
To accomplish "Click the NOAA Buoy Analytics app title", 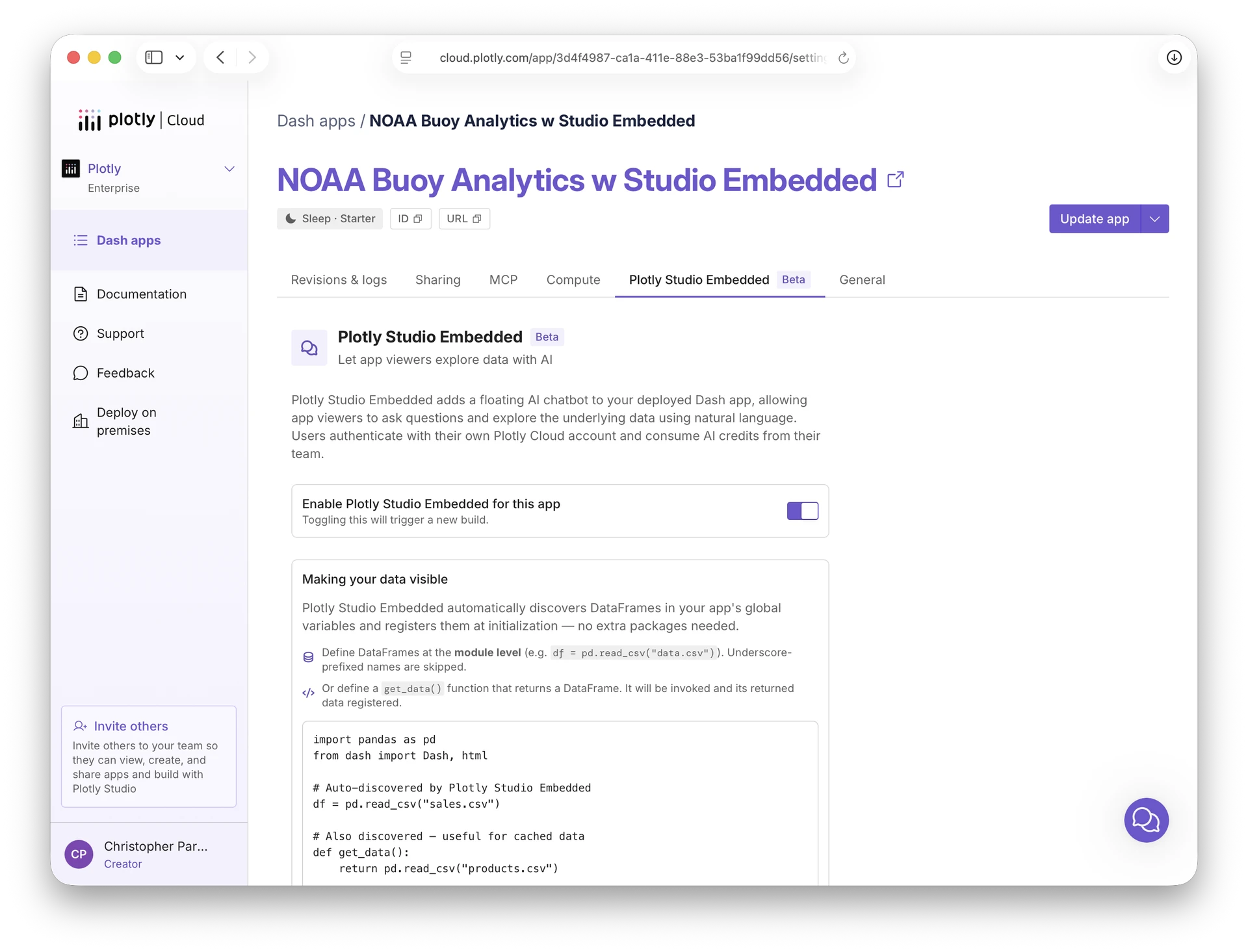I will click(x=577, y=180).
